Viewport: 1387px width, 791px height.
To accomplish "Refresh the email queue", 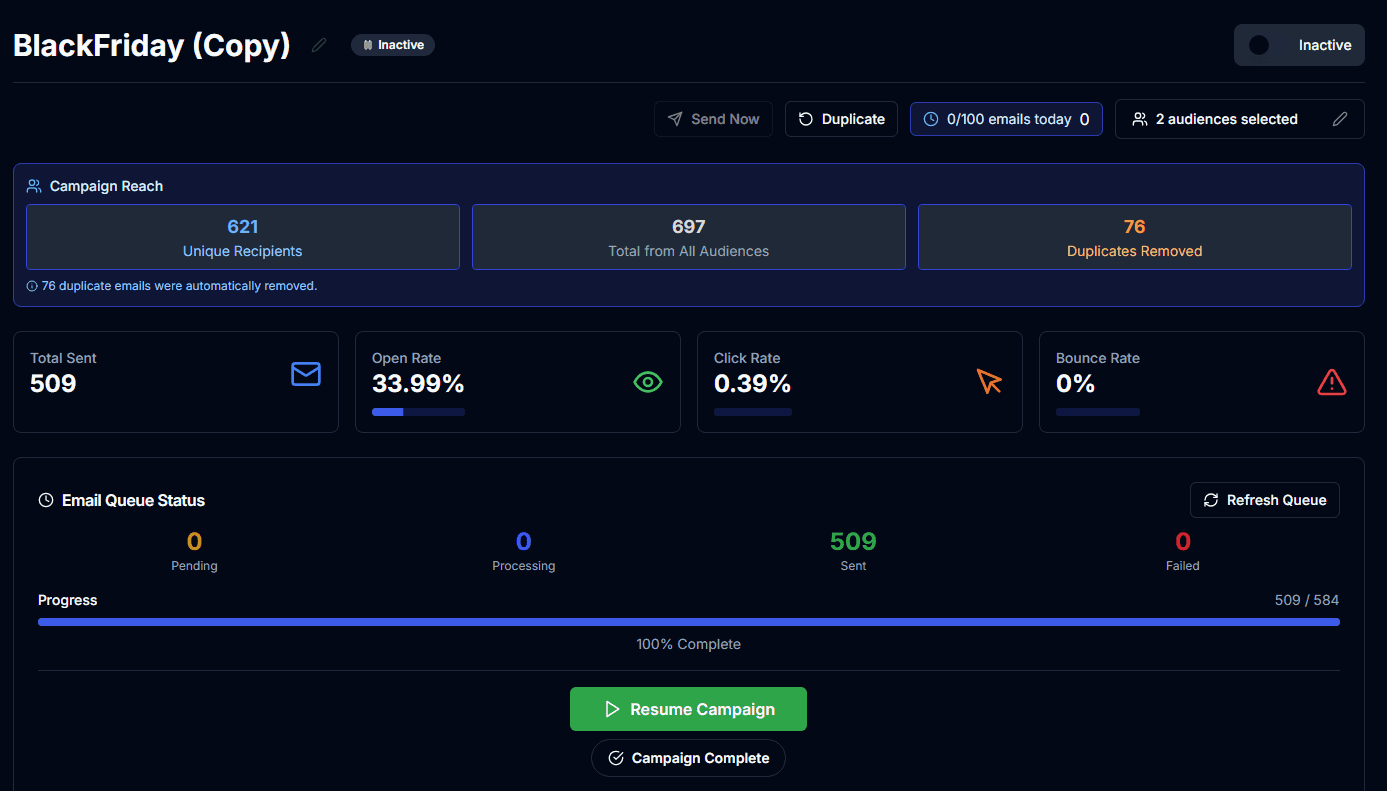I will coord(1264,500).
